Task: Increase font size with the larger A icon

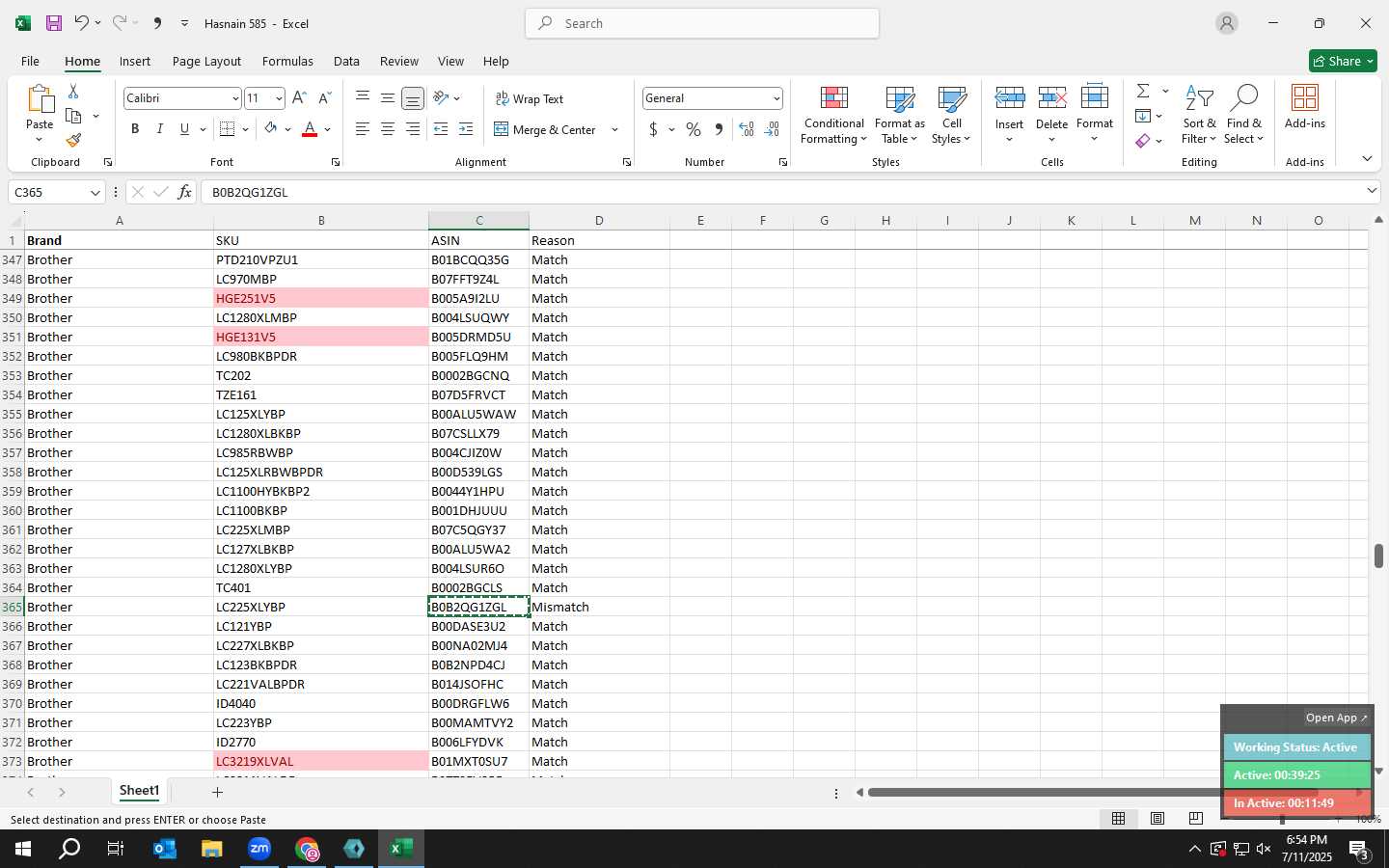Action: click(299, 97)
